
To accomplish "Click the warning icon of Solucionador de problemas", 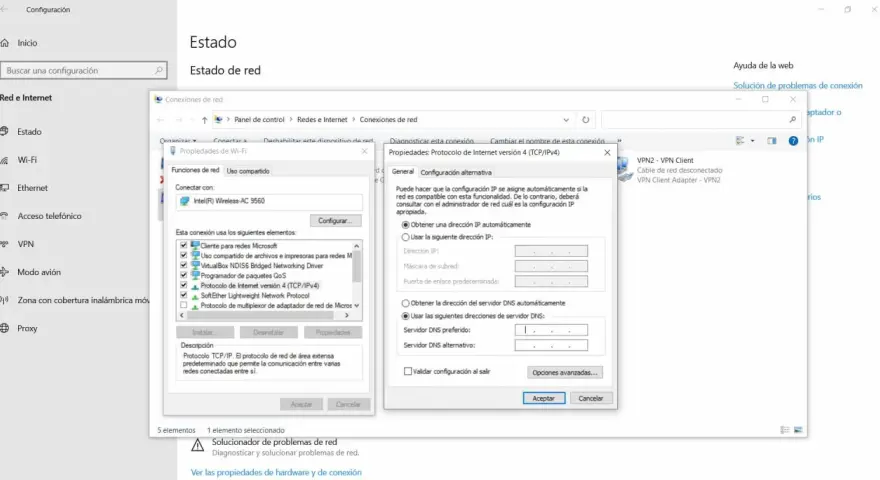I will 198,446.
